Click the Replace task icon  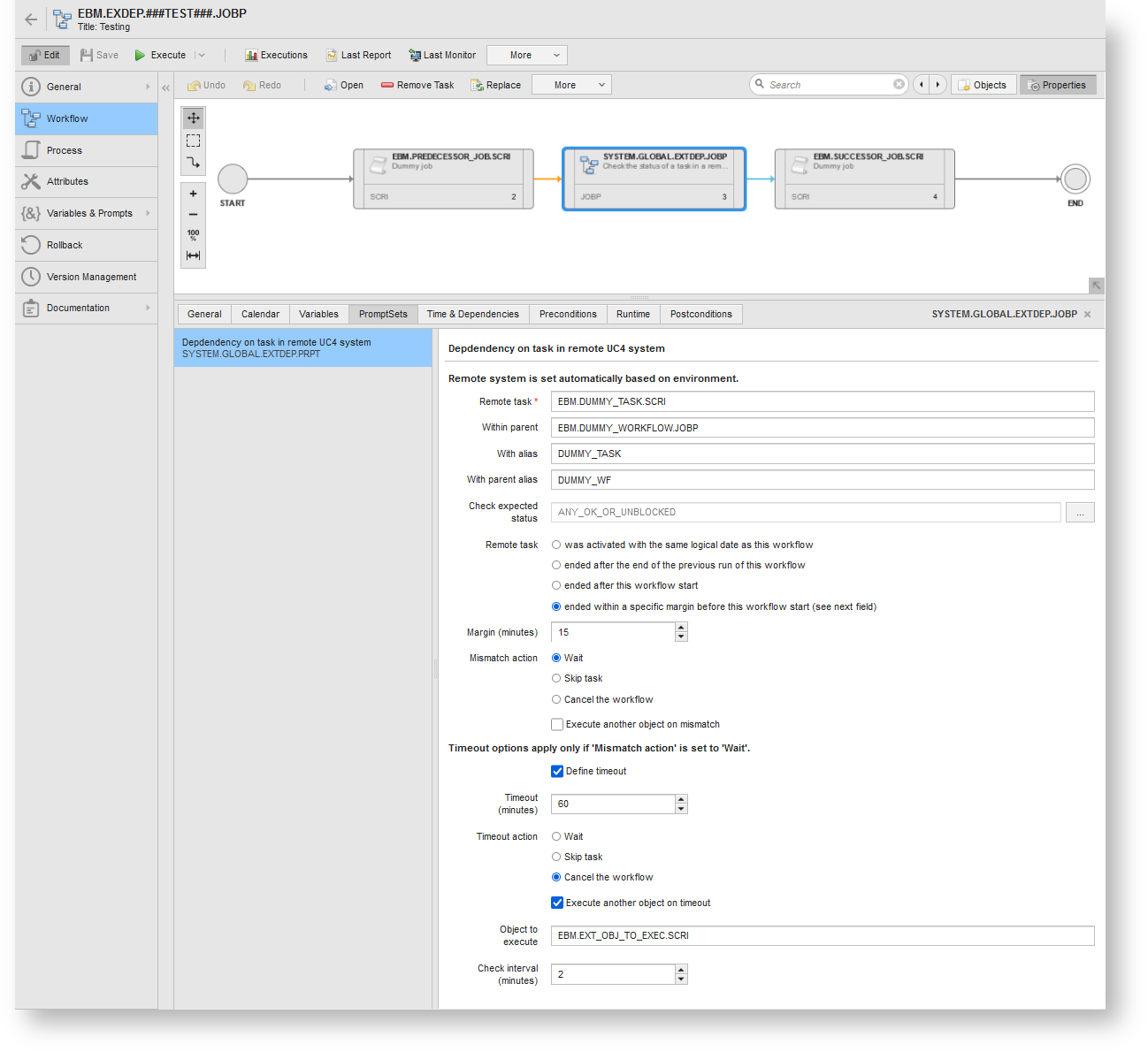(x=477, y=86)
